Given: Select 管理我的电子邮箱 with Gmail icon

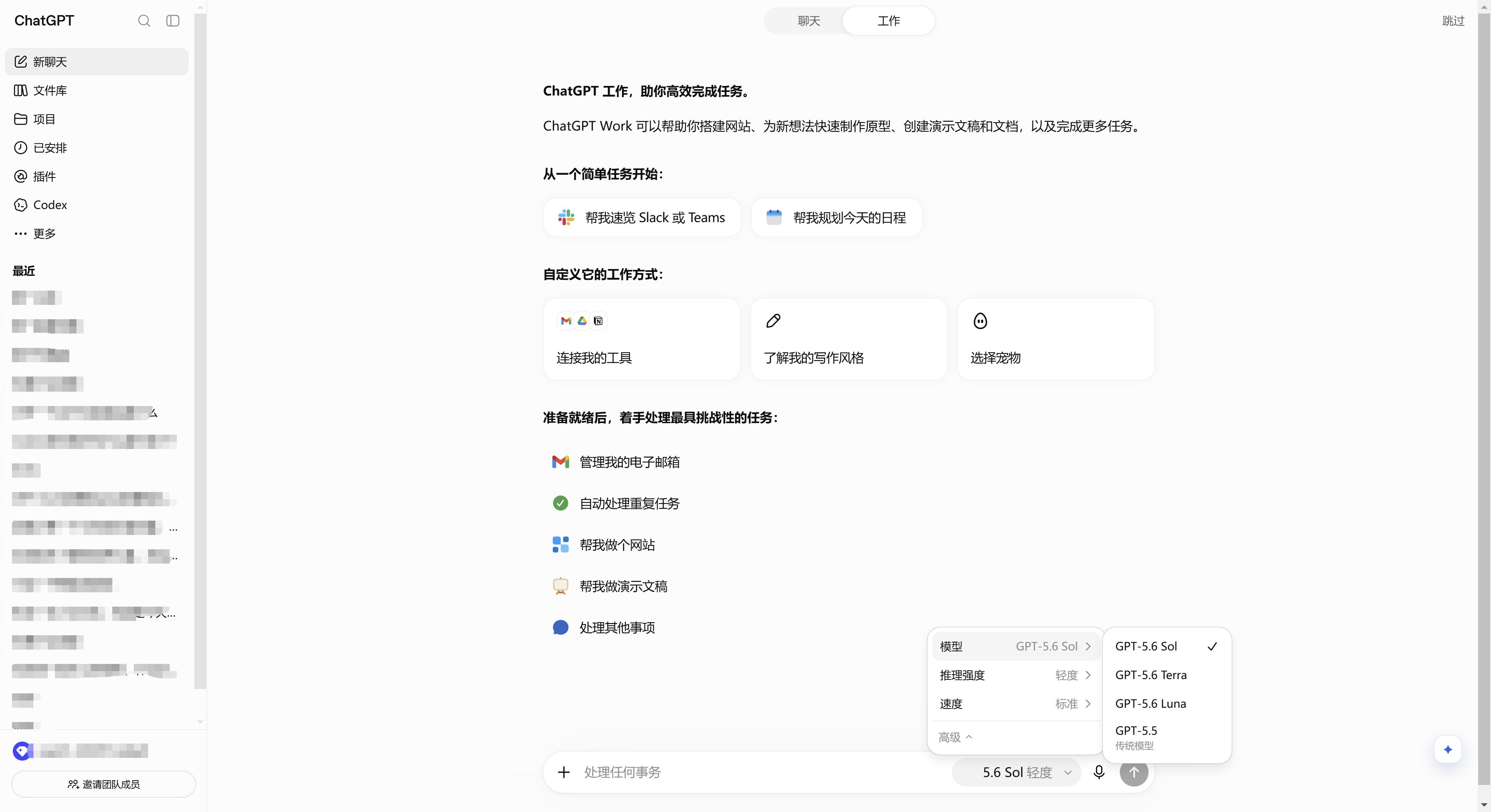Looking at the screenshot, I should tap(616, 462).
